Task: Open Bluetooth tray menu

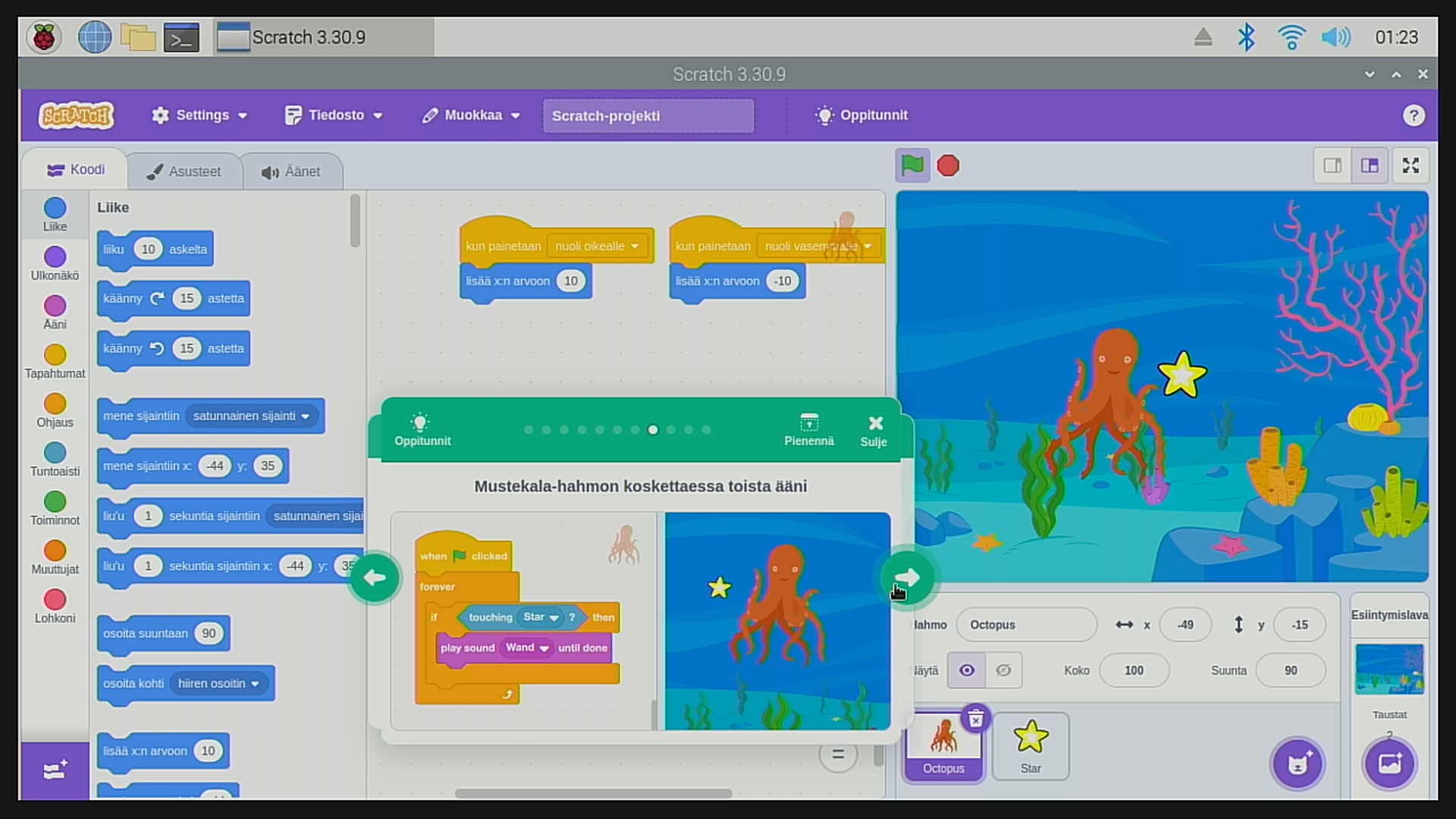Action: pyautogui.click(x=1246, y=36)
